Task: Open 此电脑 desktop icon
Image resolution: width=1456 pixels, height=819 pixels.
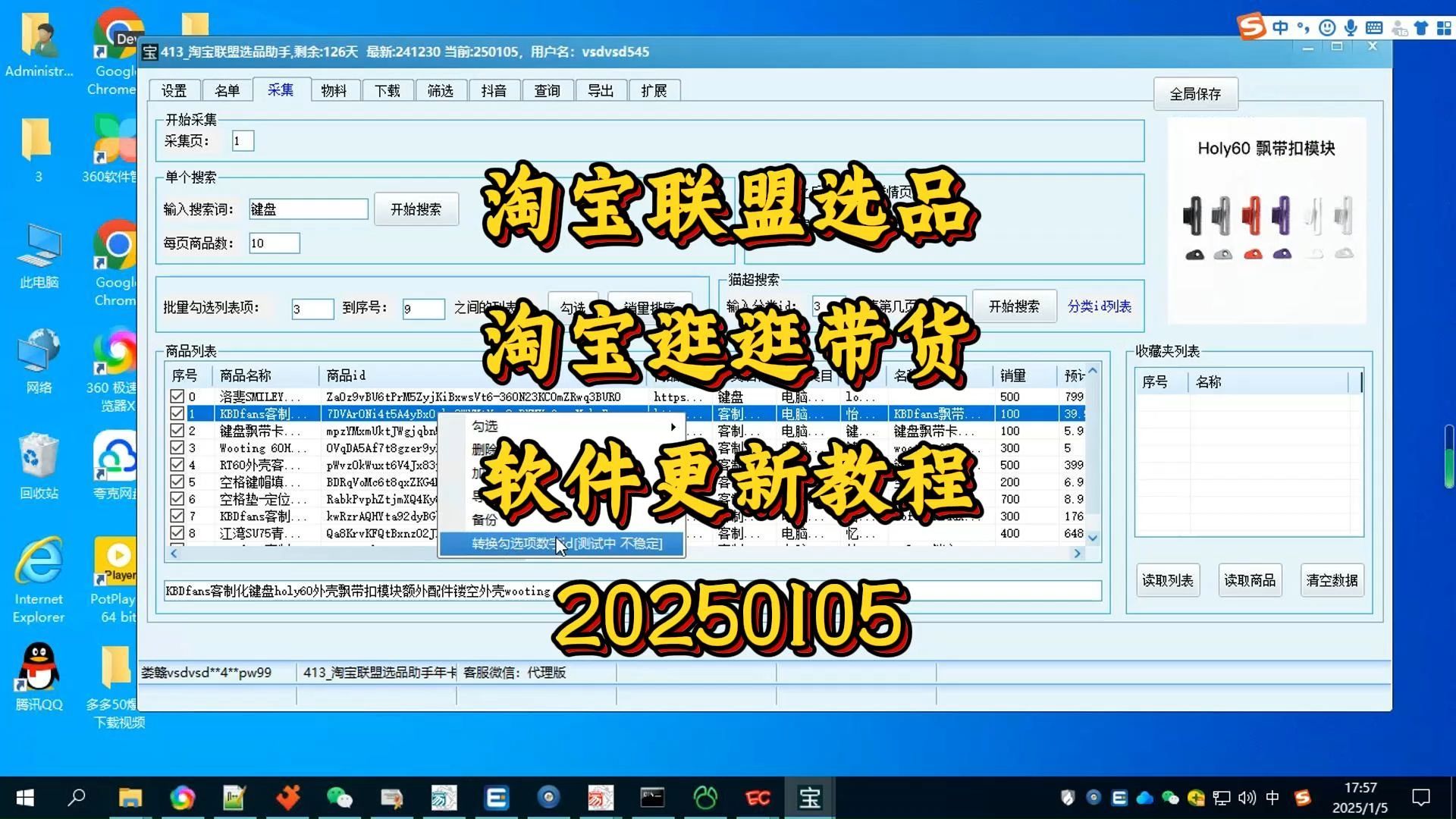Action: [39, 256]
